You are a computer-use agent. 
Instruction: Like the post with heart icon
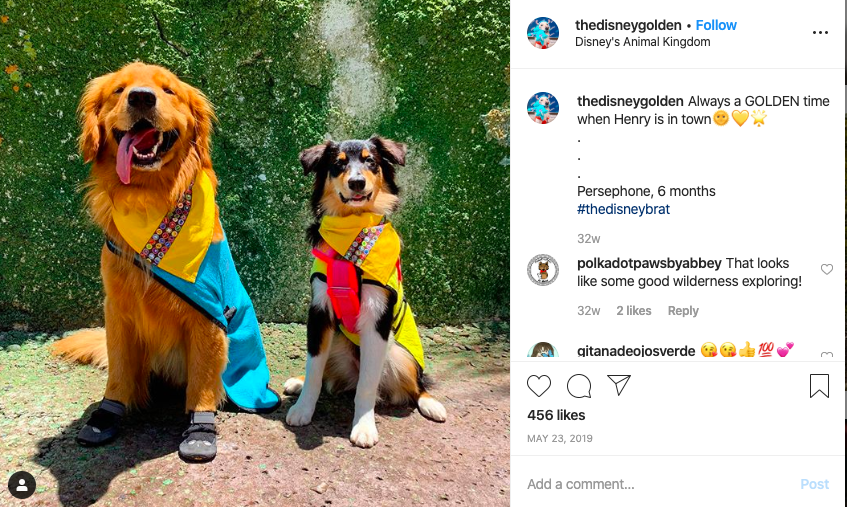tap(539, 386)
